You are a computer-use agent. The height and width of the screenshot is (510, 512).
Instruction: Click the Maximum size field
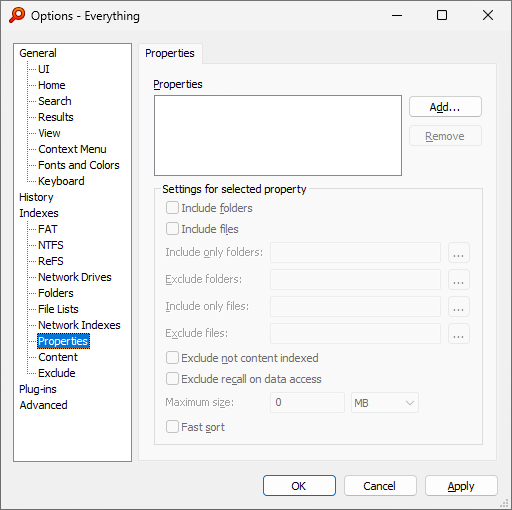pyautogui.click(x=307, y=403)
